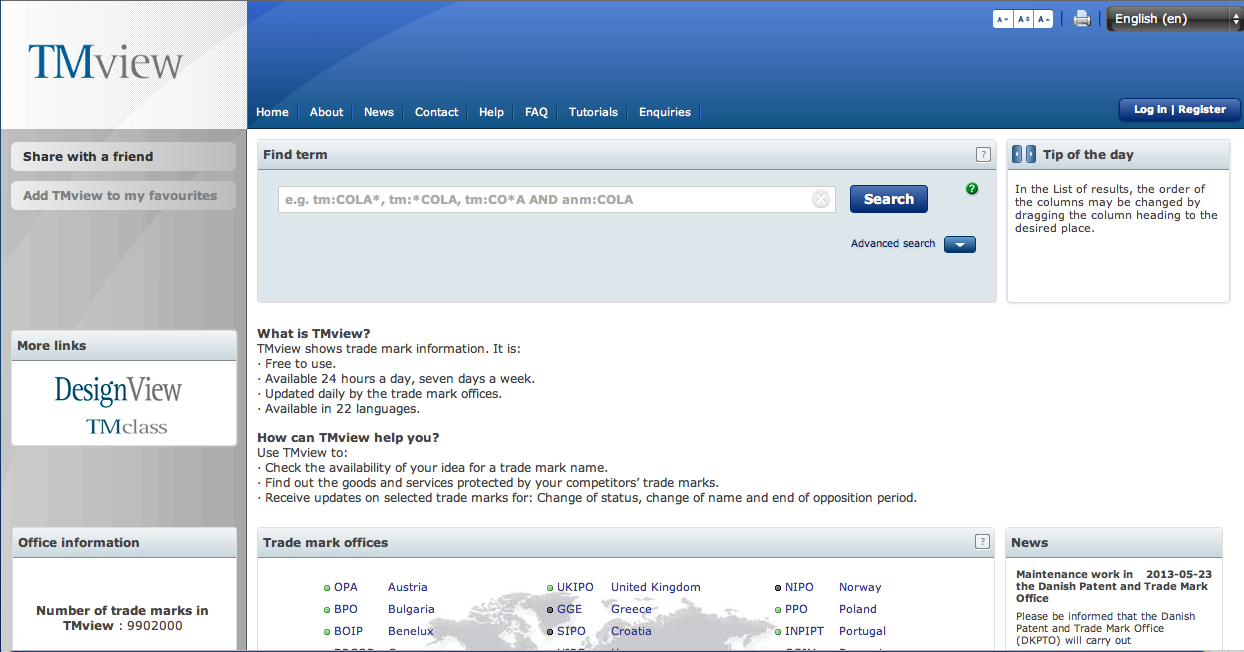Viewport: 1244px width, 652px height.
Task: Click the PPO office link
Action: 796,609
